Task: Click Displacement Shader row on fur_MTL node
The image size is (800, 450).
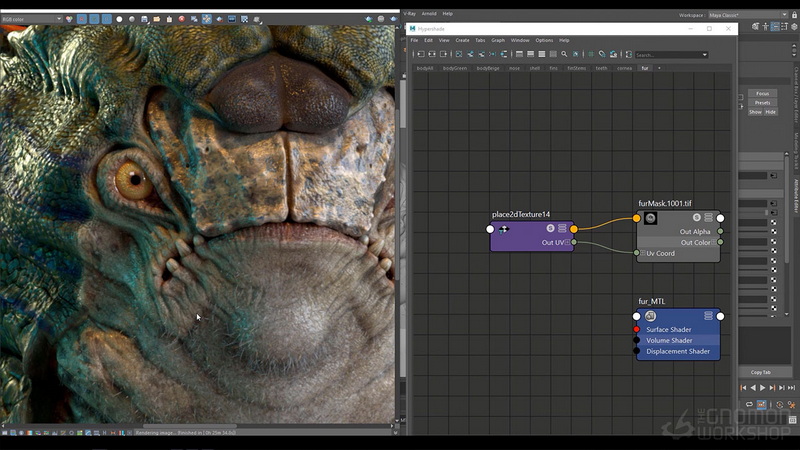Action: (x=678, y=351)
